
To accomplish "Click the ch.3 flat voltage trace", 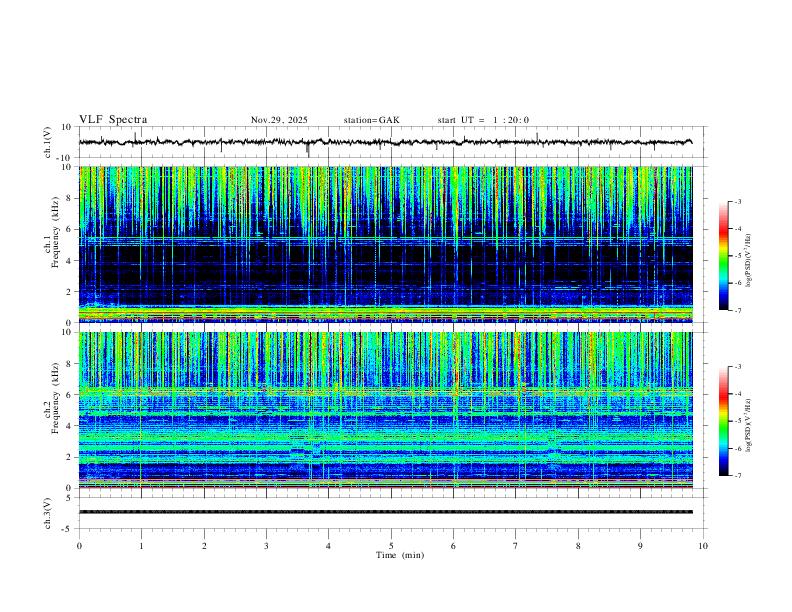I will click(x=386, y=512).
